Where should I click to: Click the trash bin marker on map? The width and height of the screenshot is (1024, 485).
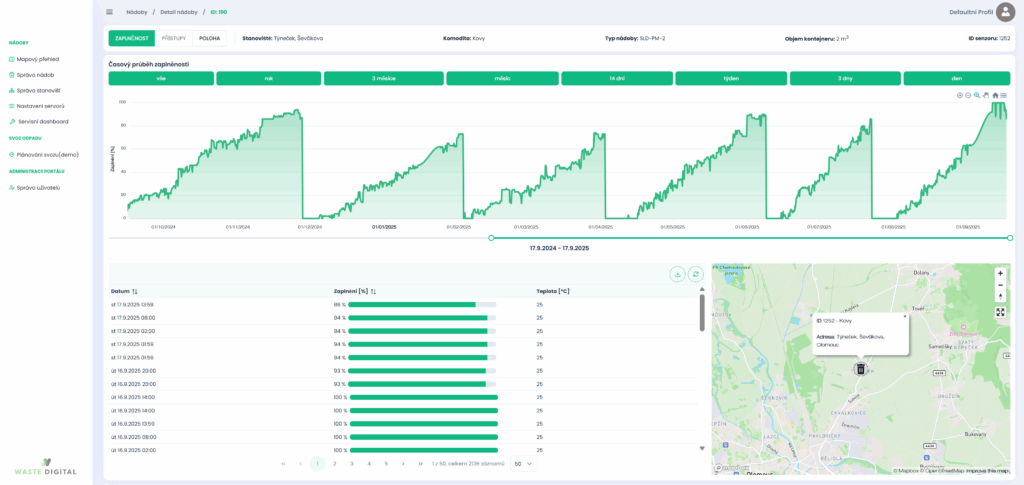click(860, 369)
